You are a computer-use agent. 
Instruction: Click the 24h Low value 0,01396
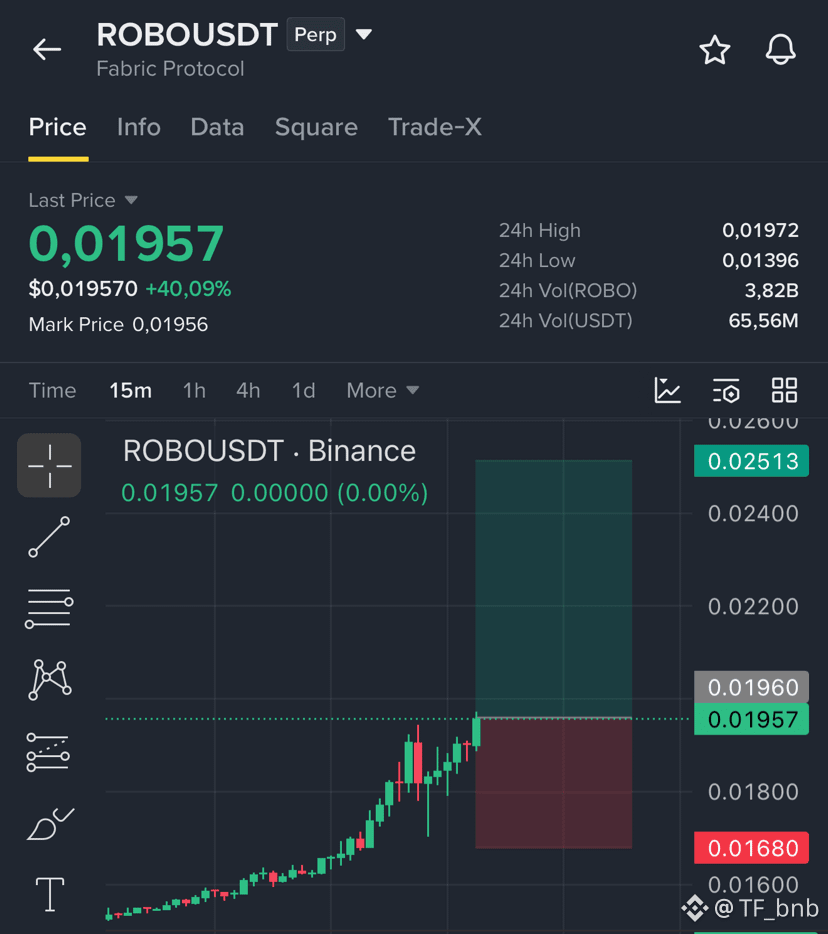pyautogui.click(x=761, y=260)
